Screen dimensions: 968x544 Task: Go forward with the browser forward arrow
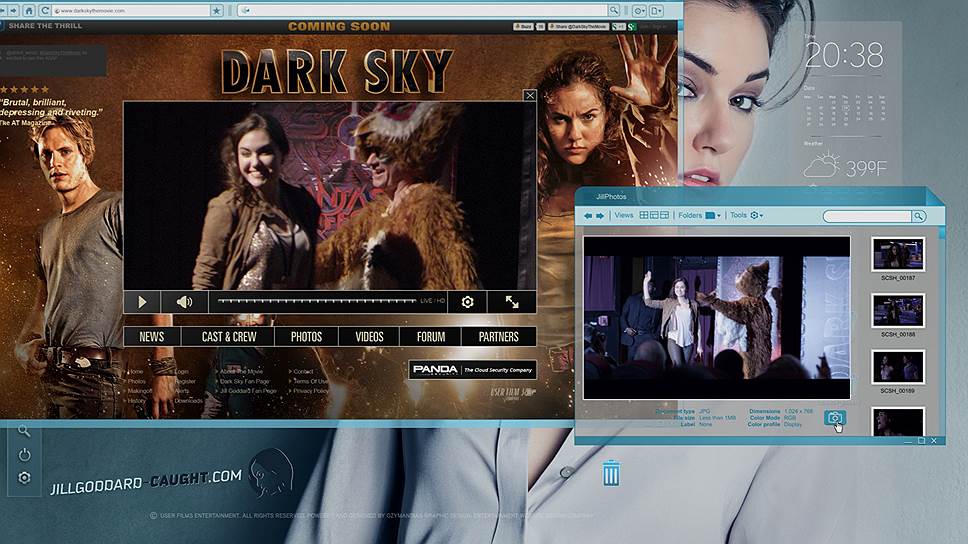pyautogui.click(x=13, y=10)
